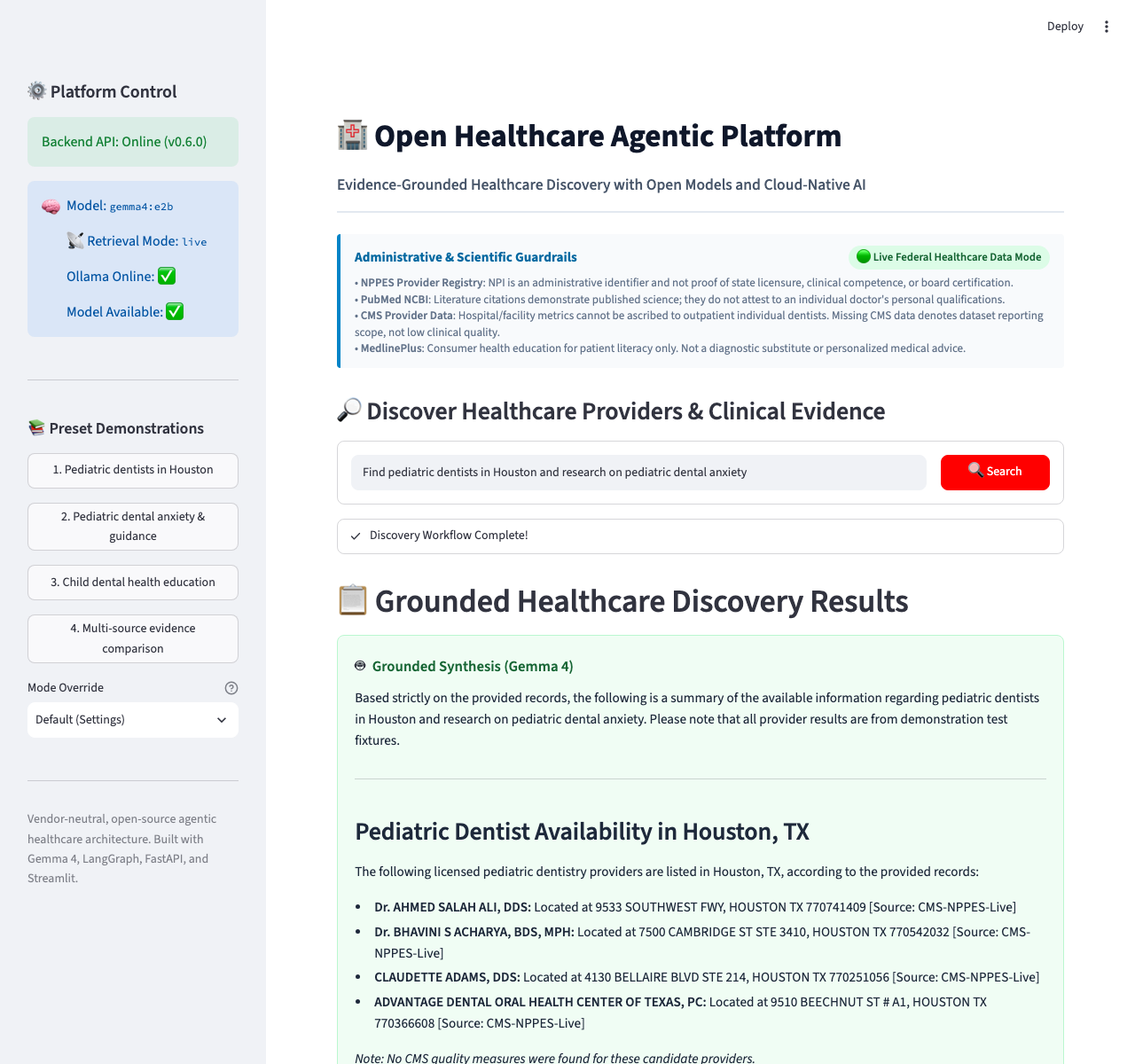Open the three-dot main menu

coord(1106,27)
